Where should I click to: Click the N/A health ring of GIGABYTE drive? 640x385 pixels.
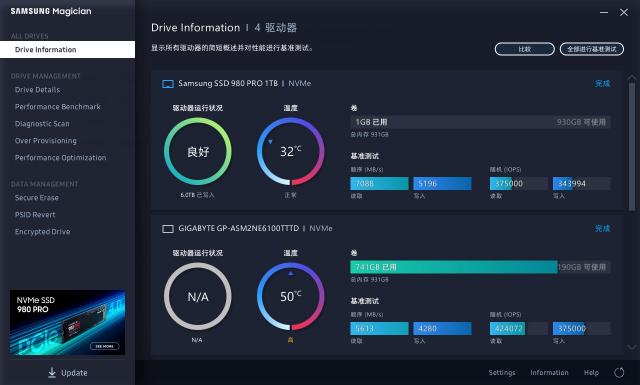198,296
